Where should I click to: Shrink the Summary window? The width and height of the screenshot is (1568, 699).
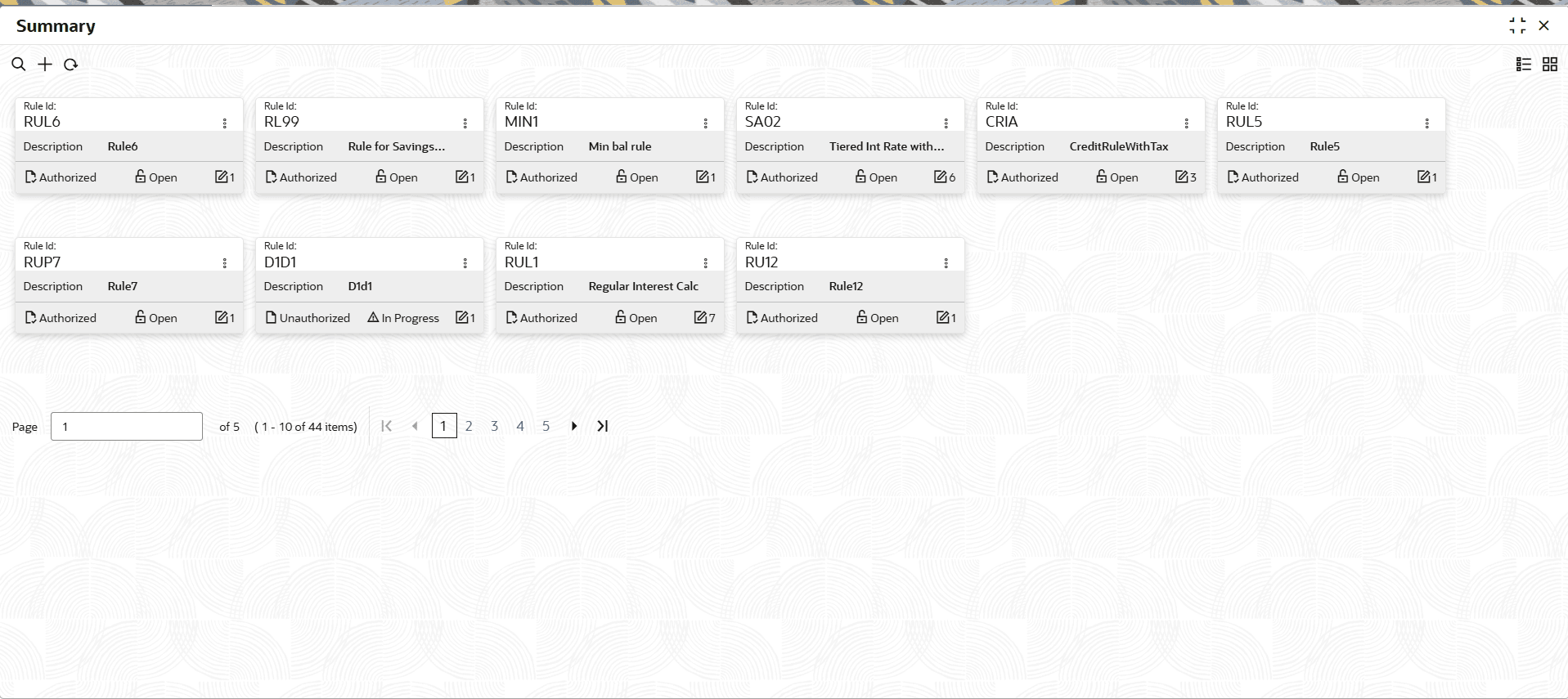[x=1517, y=25]
